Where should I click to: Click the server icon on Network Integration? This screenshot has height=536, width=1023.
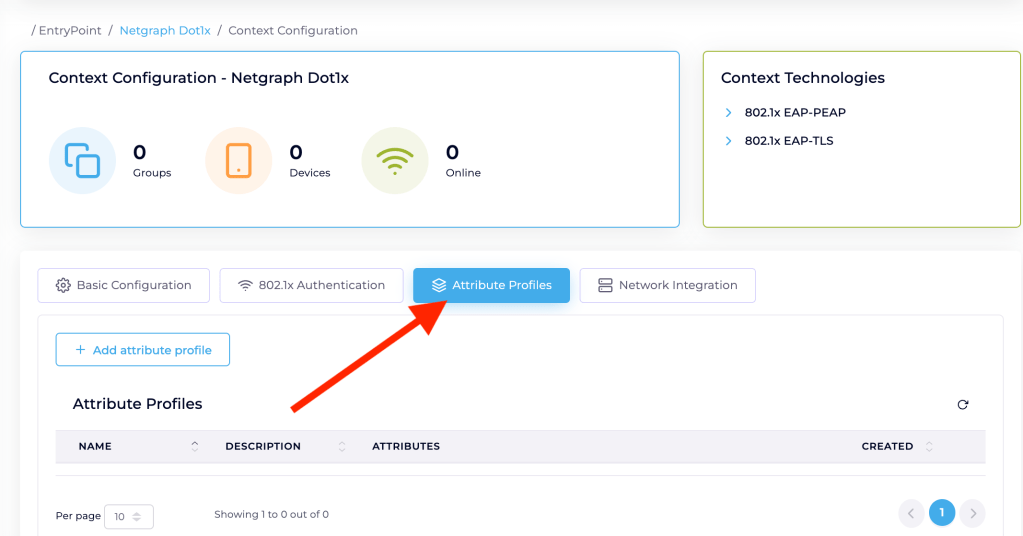tap(605, 286)
